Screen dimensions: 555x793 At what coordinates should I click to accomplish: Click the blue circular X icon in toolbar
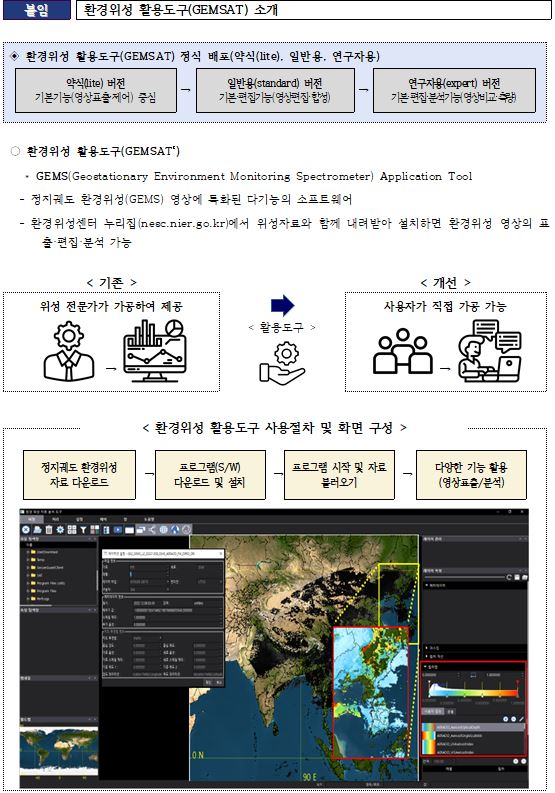point(26,530)
